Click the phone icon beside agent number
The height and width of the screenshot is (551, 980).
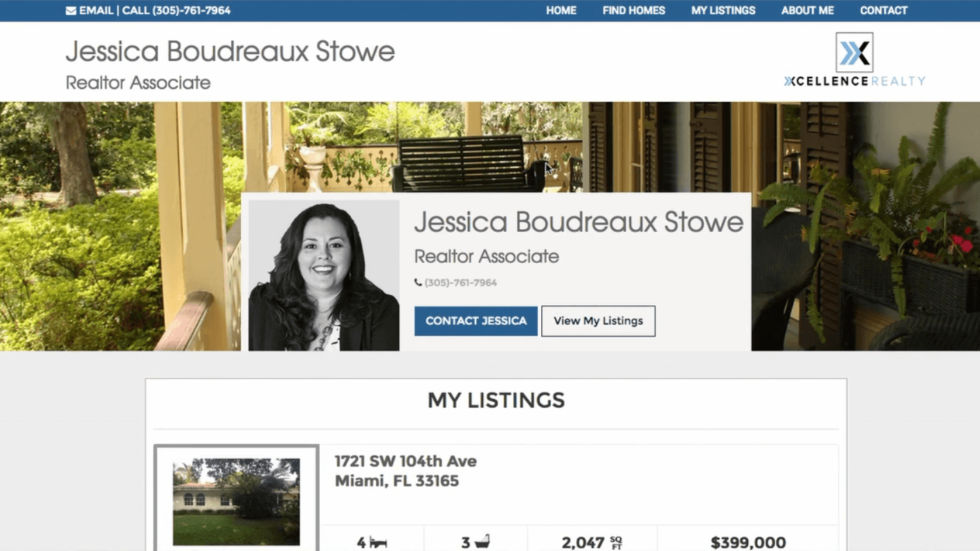(418, 282)
